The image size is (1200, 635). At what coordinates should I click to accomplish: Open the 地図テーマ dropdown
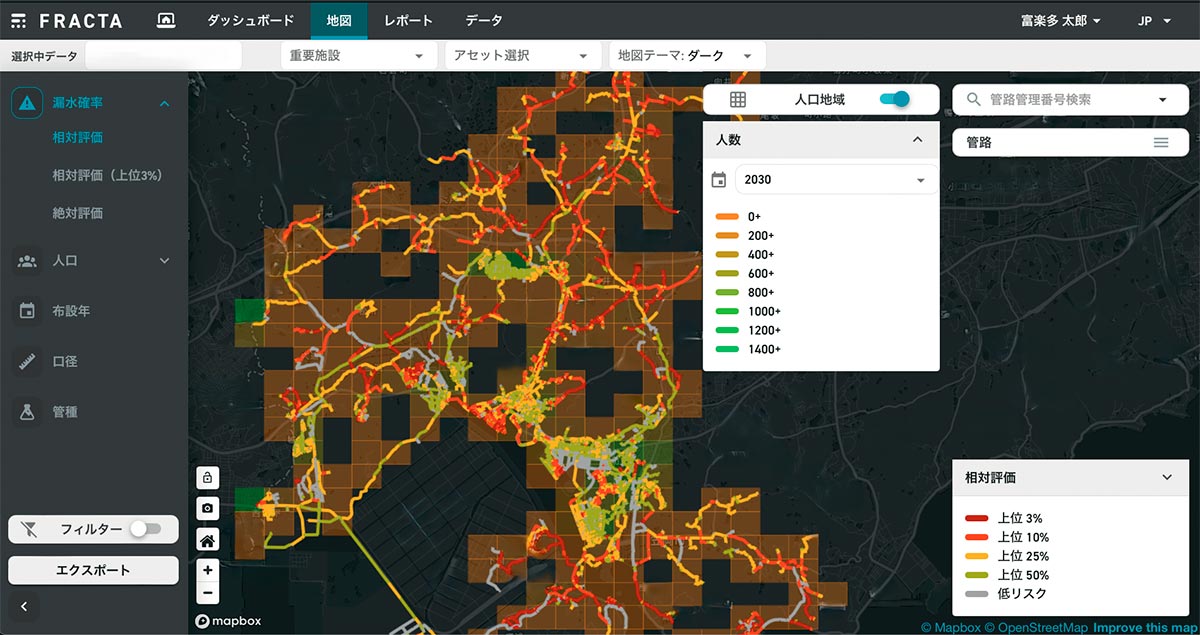point(686,56)
